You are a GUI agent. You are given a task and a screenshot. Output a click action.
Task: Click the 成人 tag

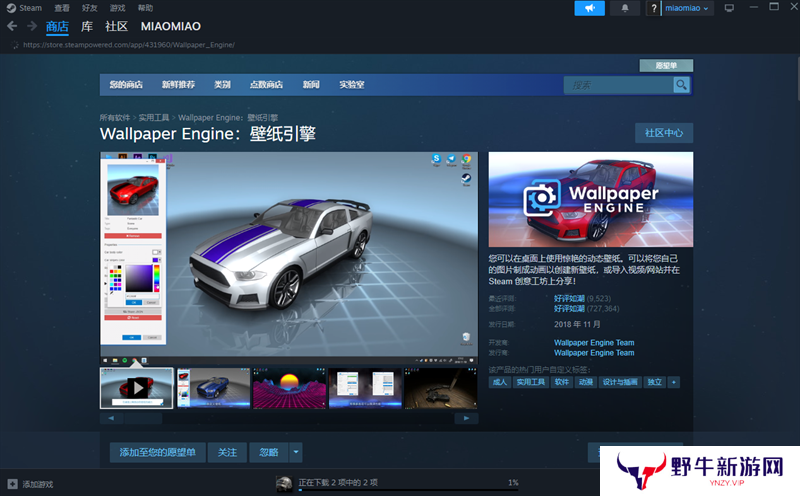click(x=499, y=382)
